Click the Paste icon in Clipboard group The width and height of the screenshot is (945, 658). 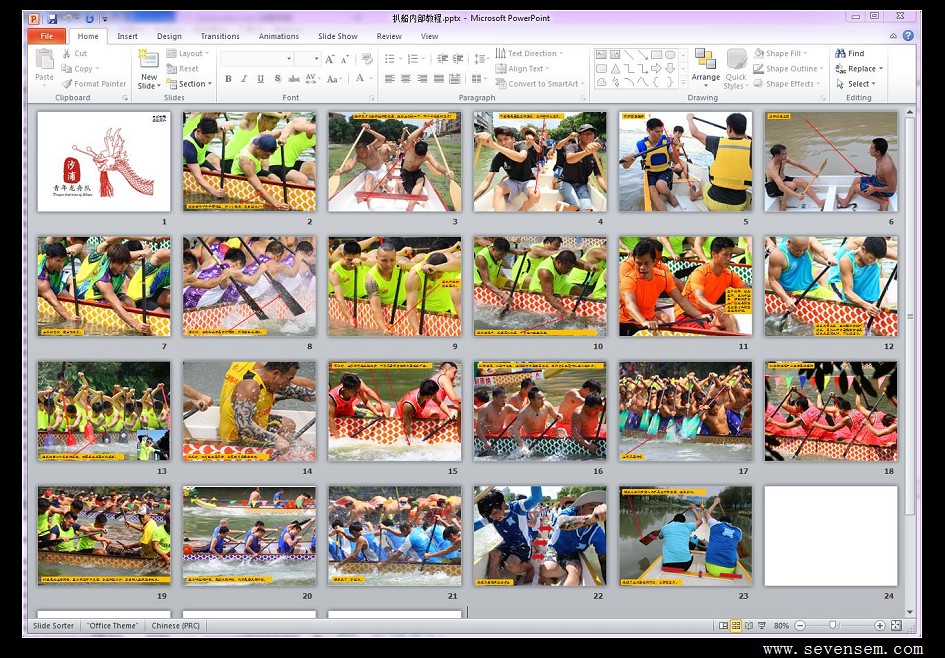pyautogui.click(x=45, y=59)
